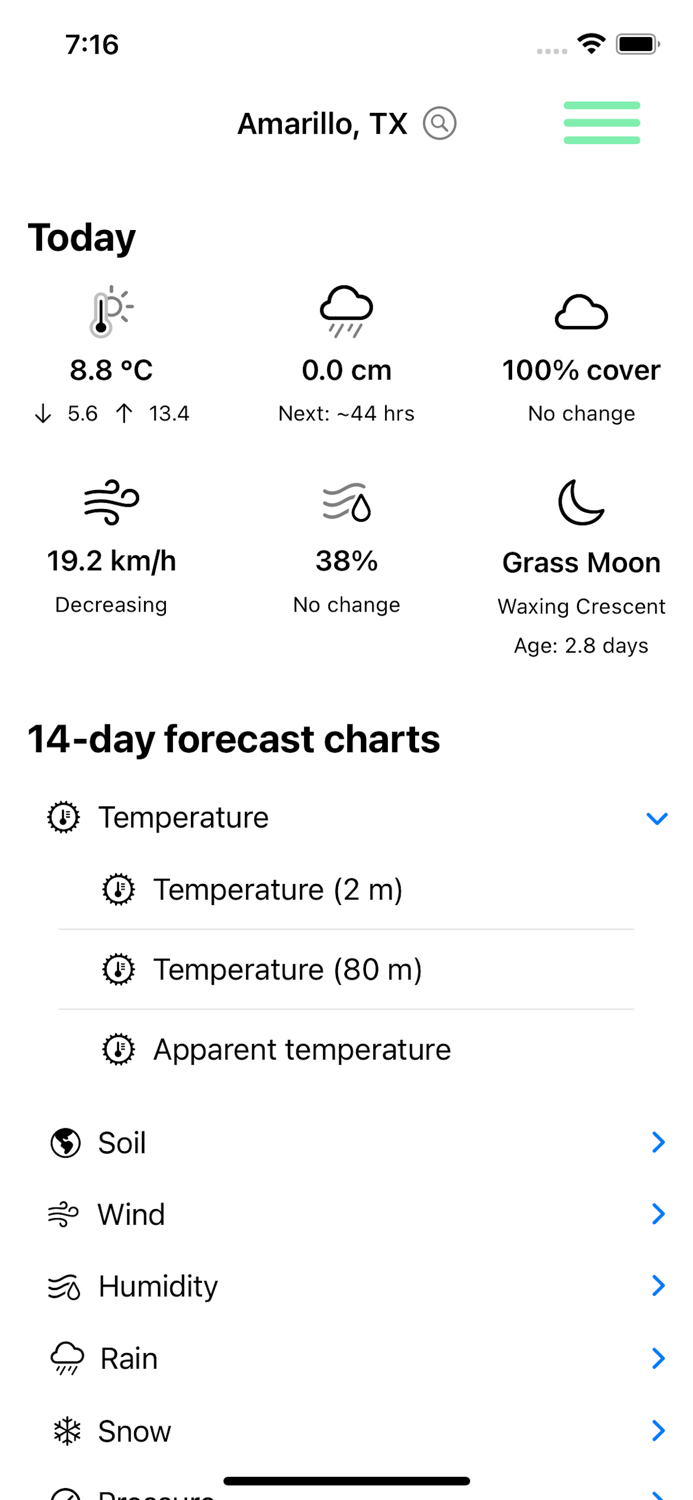Collapse the Temperature charts section

(657, 818)
